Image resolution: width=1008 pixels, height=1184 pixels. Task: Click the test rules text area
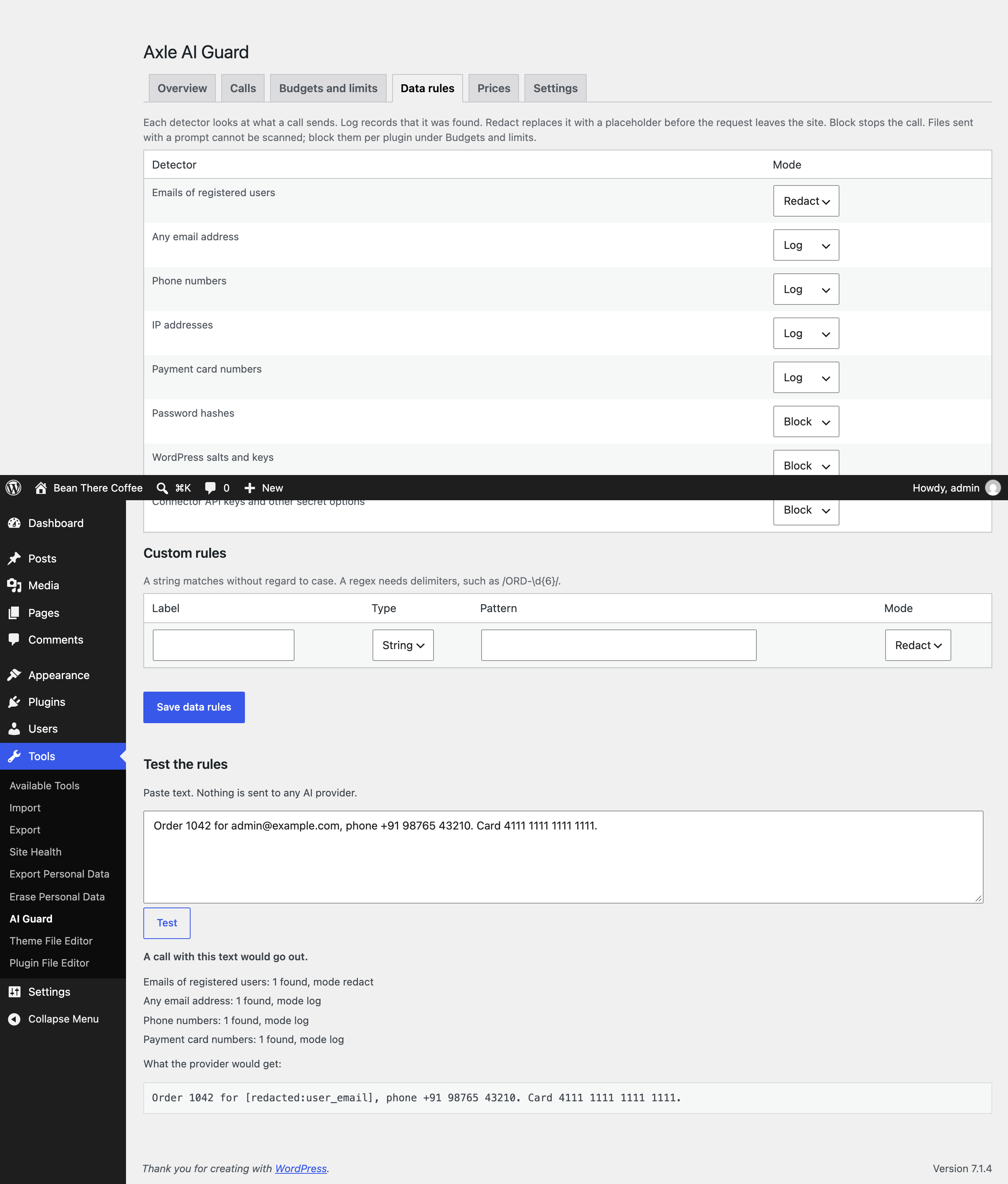[563, 857]
